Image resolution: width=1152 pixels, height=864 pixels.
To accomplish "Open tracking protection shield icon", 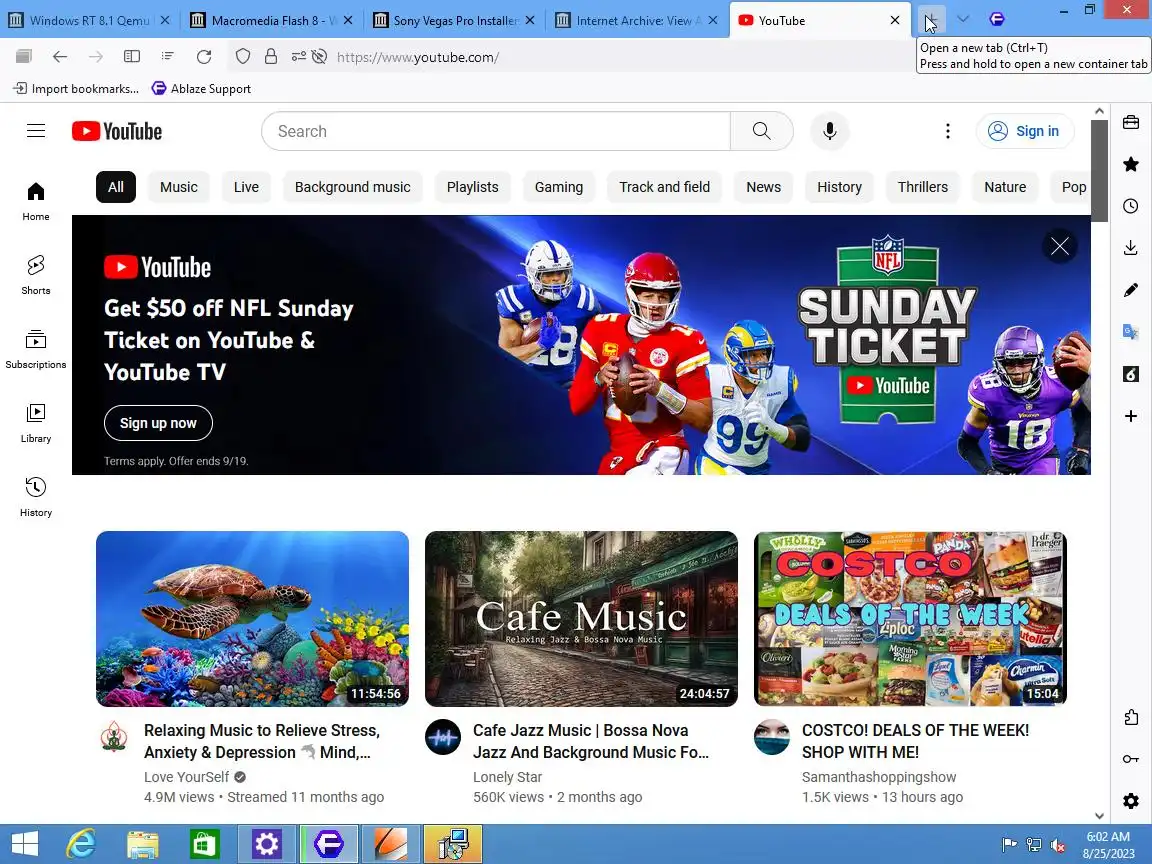I will [243, 57].
